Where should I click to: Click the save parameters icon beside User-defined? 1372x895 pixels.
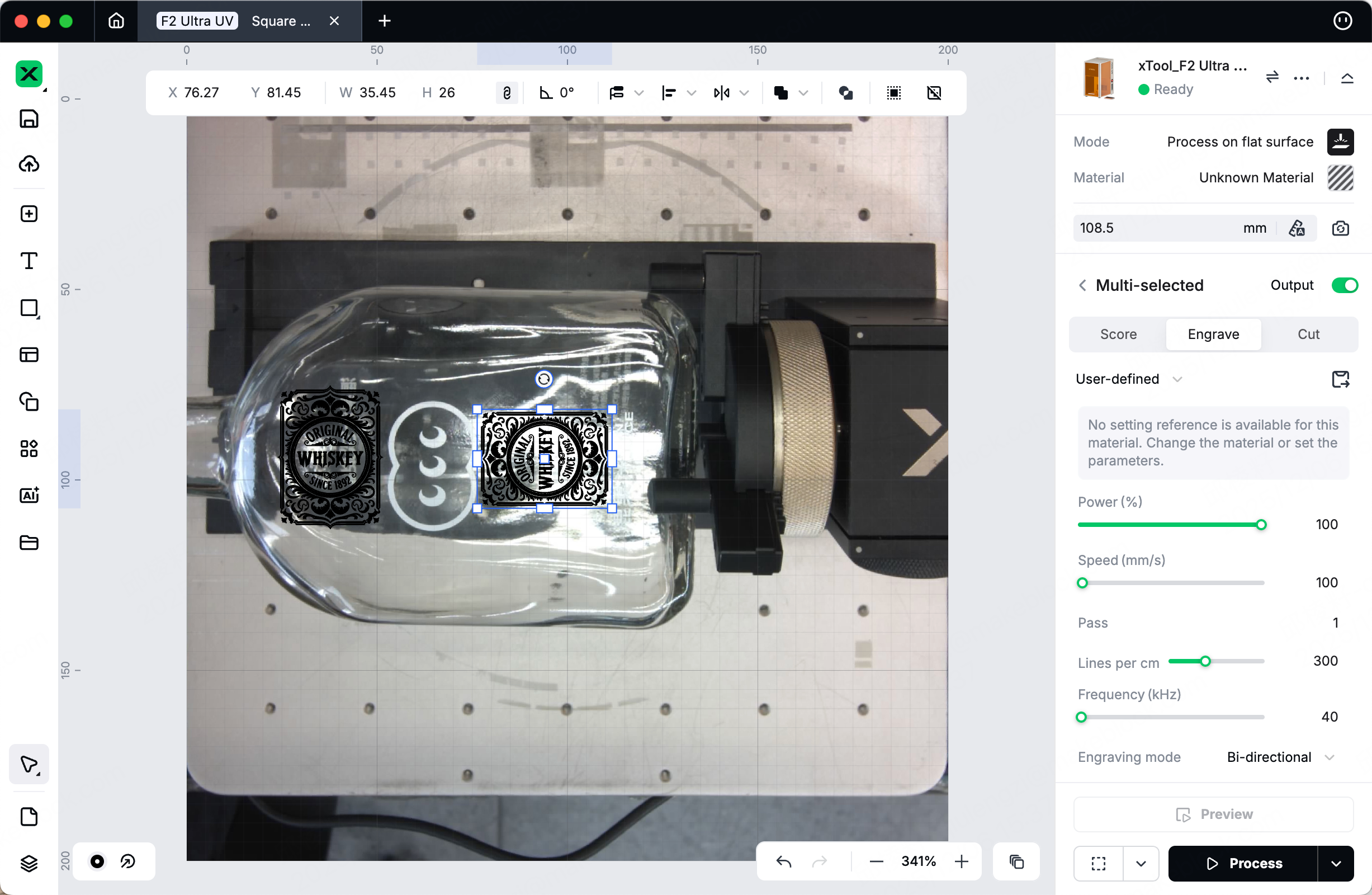(x=1340, y=379)
